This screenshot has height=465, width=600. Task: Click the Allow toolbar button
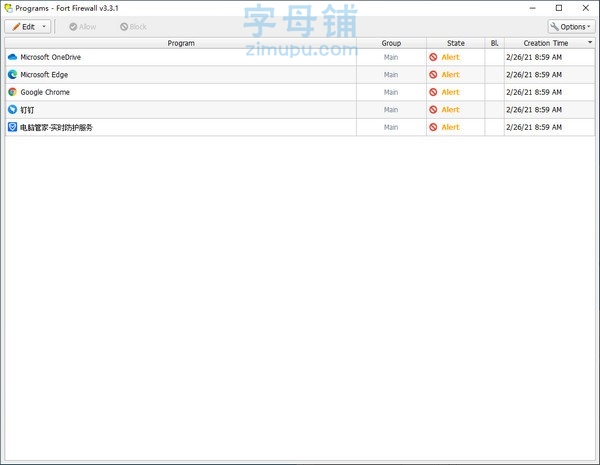click(83, 27)
